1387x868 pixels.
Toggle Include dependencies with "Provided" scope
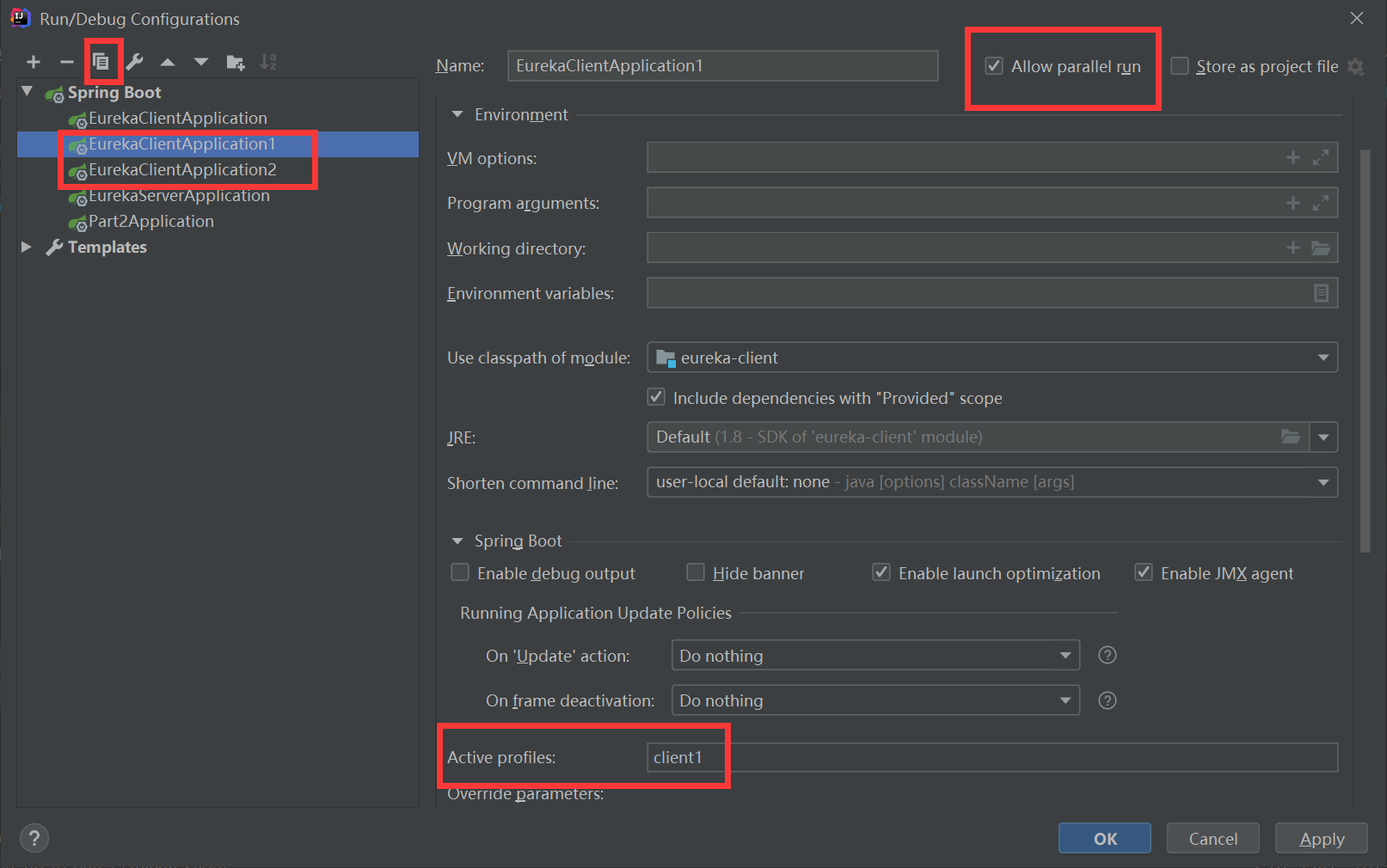click(x=656, y=397)
